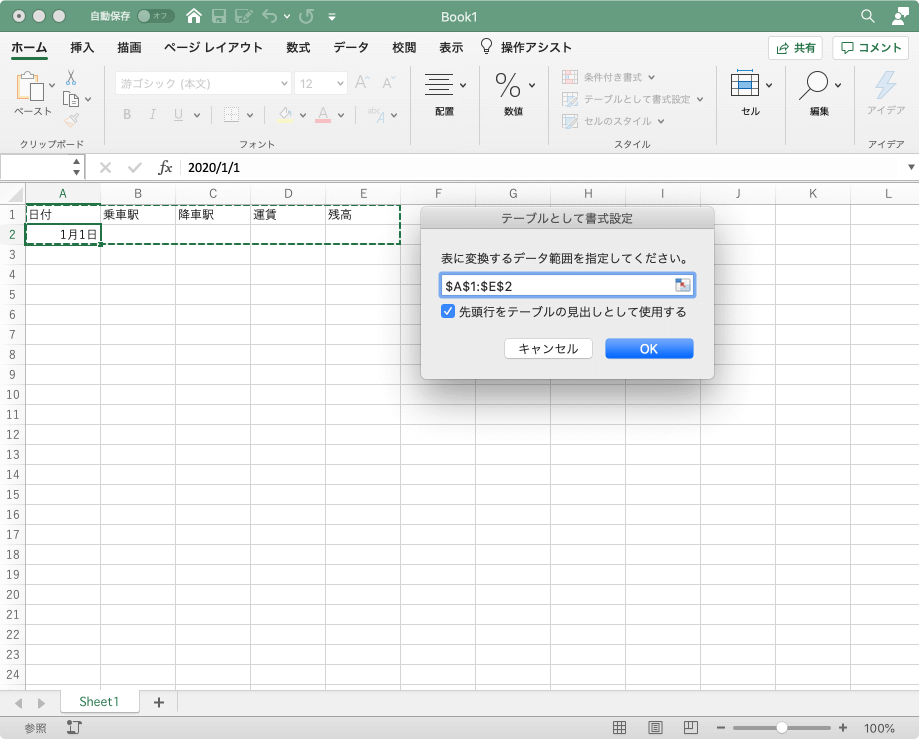Open the font color swatch
The width and height of the screenshot is (919, 739).
click(322, 114)
